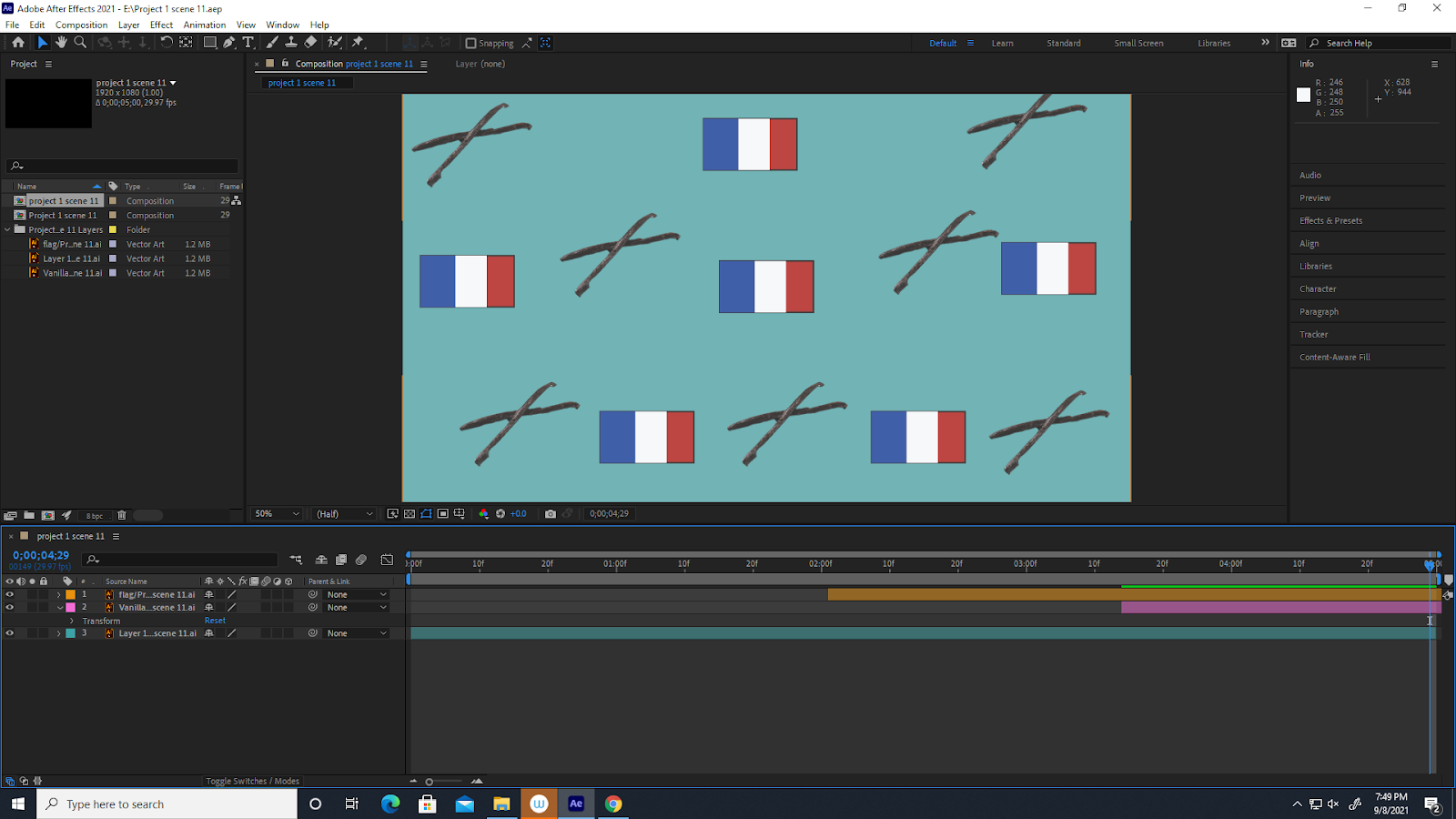Select the Roto Brush tool

[x=335, y=43]
